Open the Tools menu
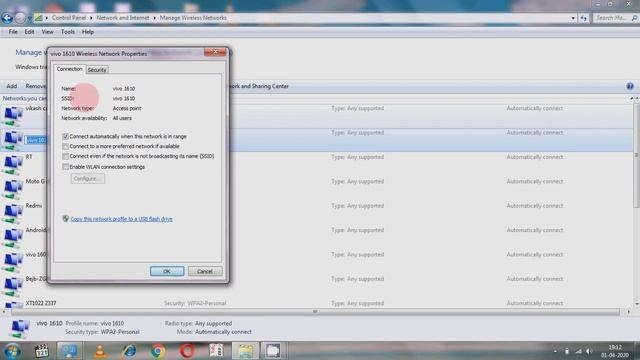 click(x=68, y=32)
